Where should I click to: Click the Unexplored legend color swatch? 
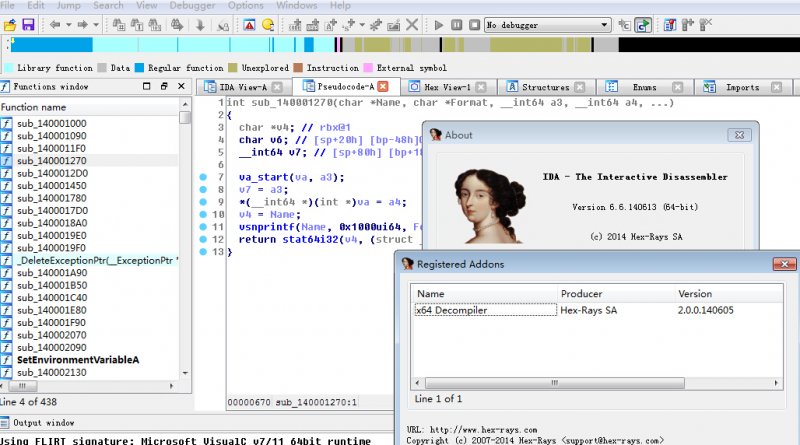(x=233, y=68)
